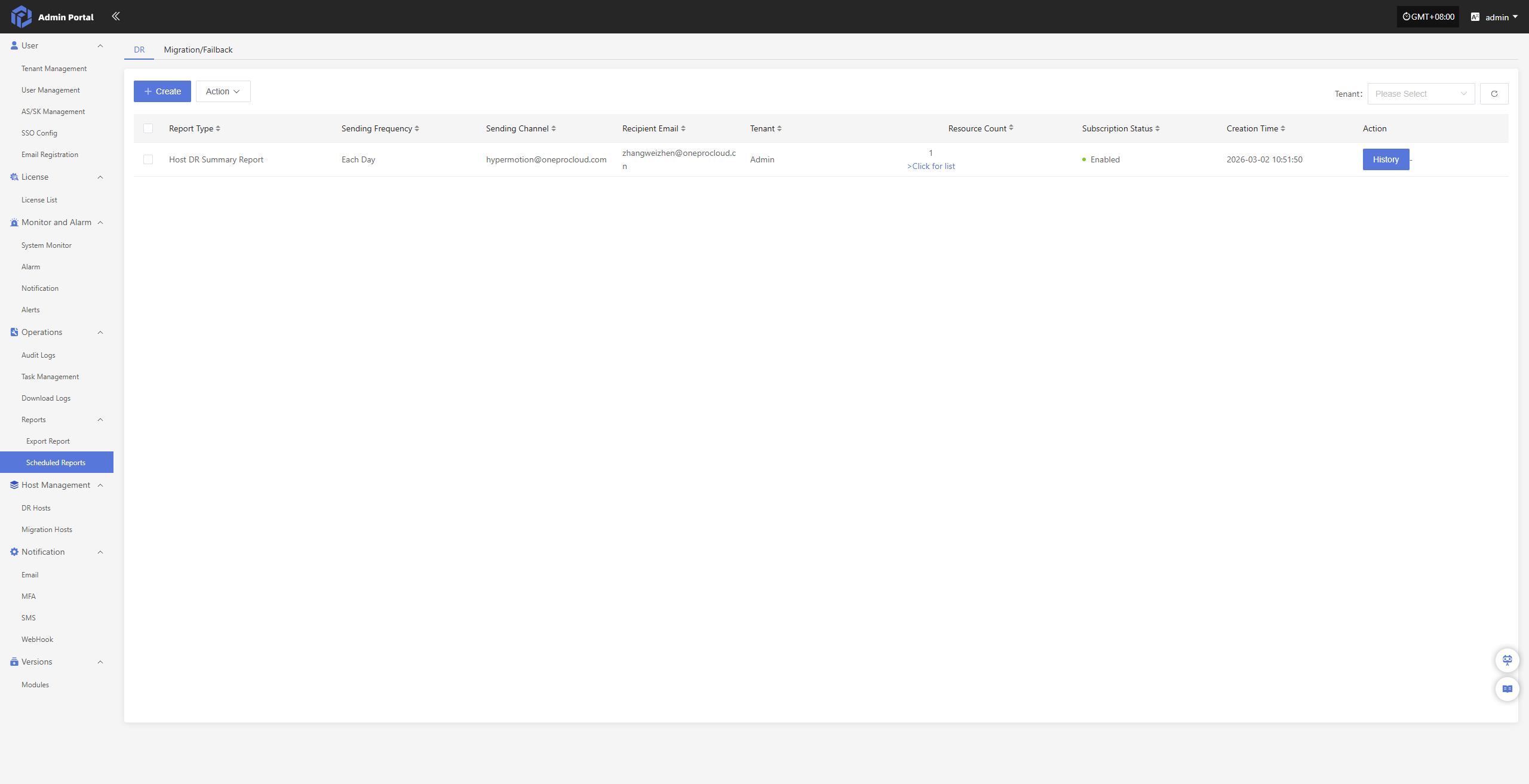
Task: Click the Admin Portal logo icon
Action: point(22,16)
